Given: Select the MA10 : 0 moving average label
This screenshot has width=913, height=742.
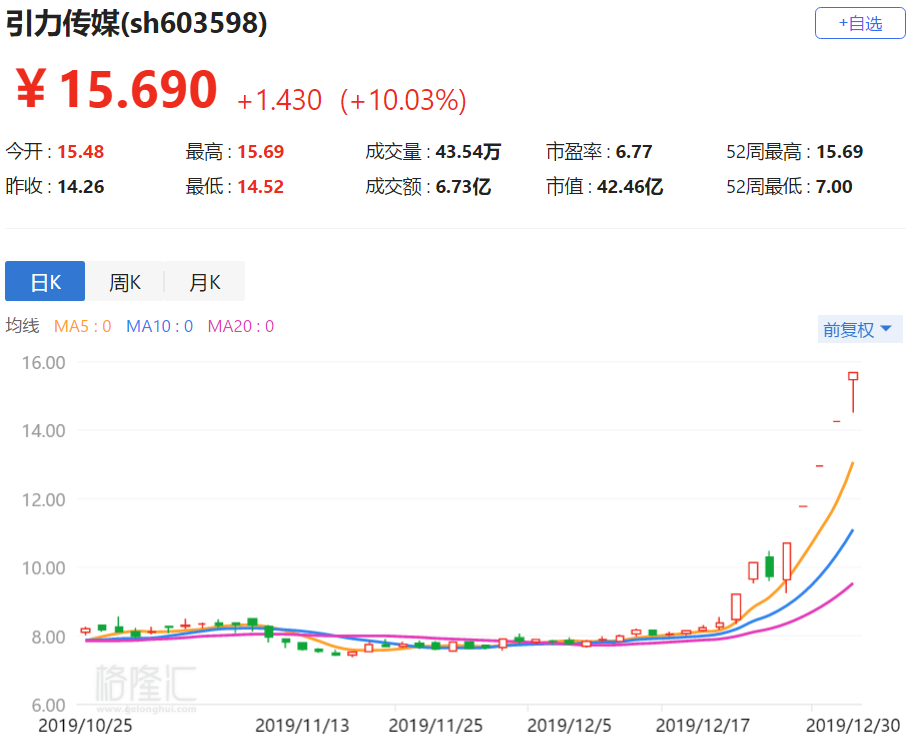Looking at the screenshot, I should point(160,326).
